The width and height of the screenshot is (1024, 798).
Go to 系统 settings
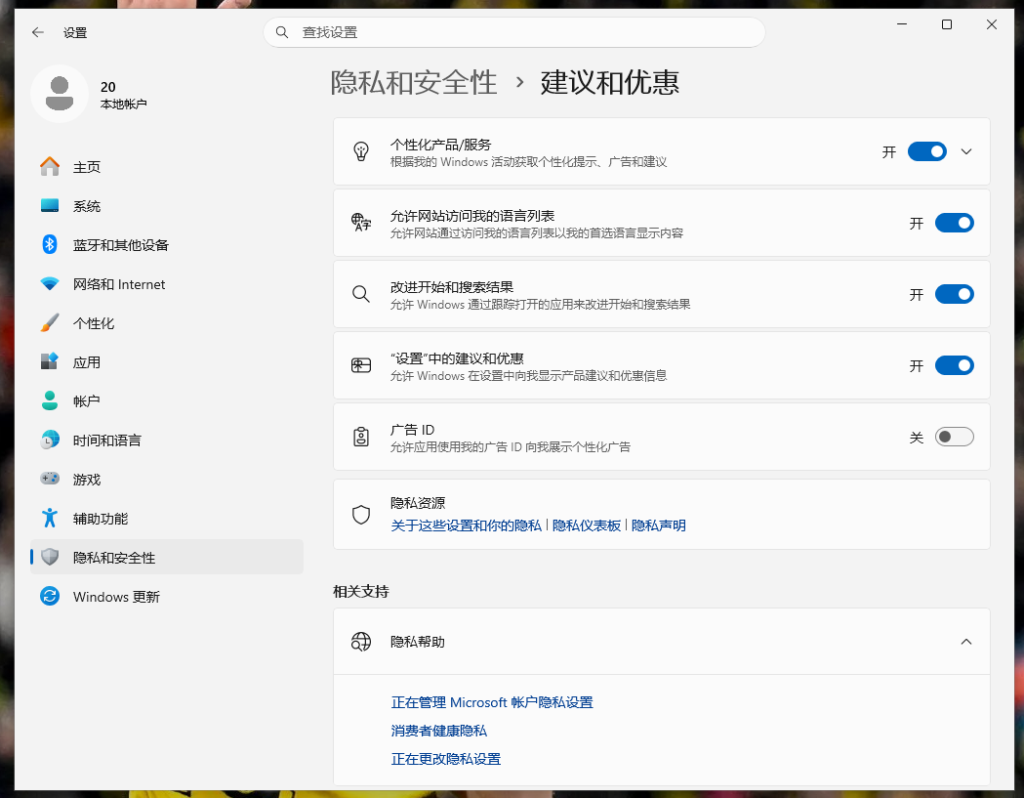(x=167, y=206)
